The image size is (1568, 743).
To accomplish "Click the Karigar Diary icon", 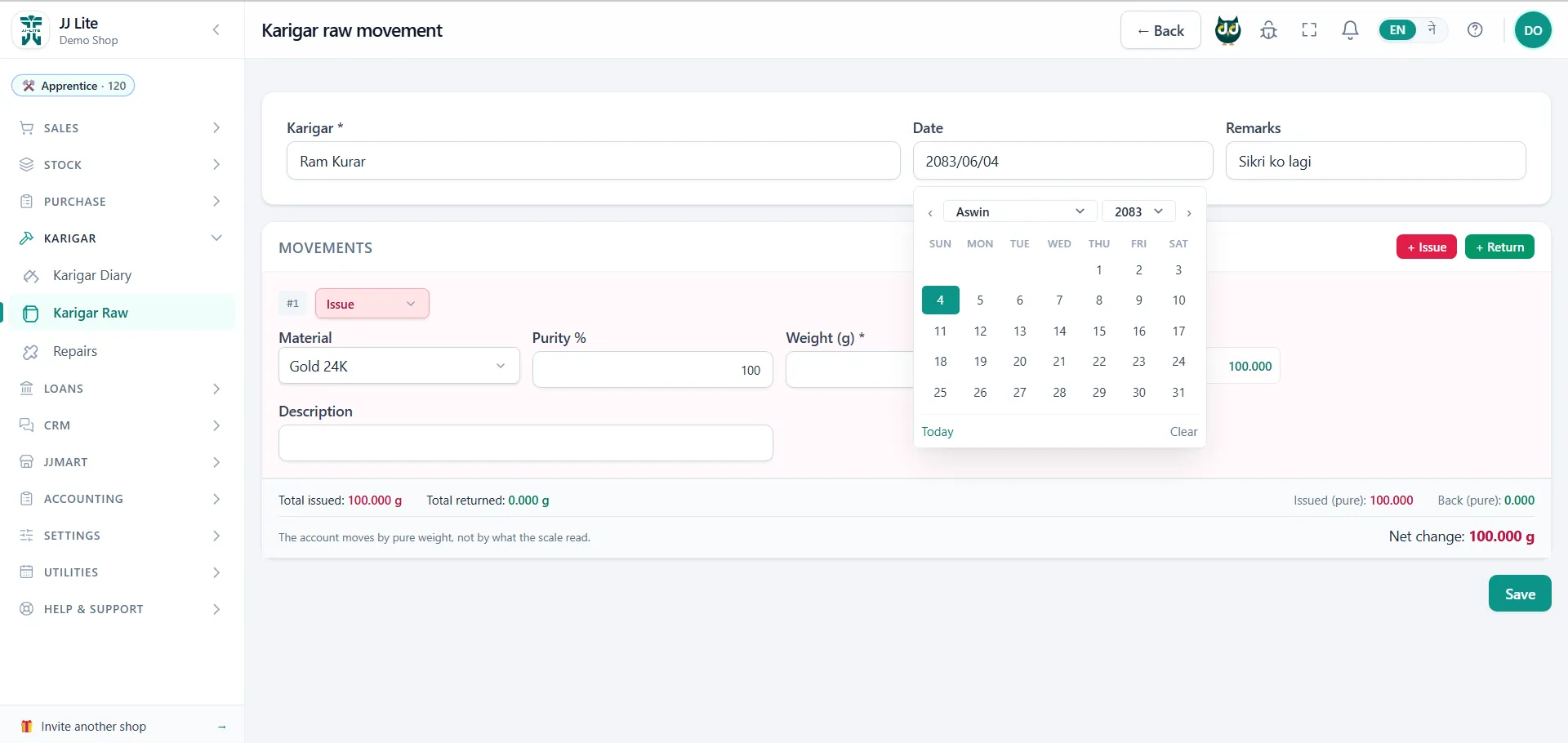I will tap(31, 276).
